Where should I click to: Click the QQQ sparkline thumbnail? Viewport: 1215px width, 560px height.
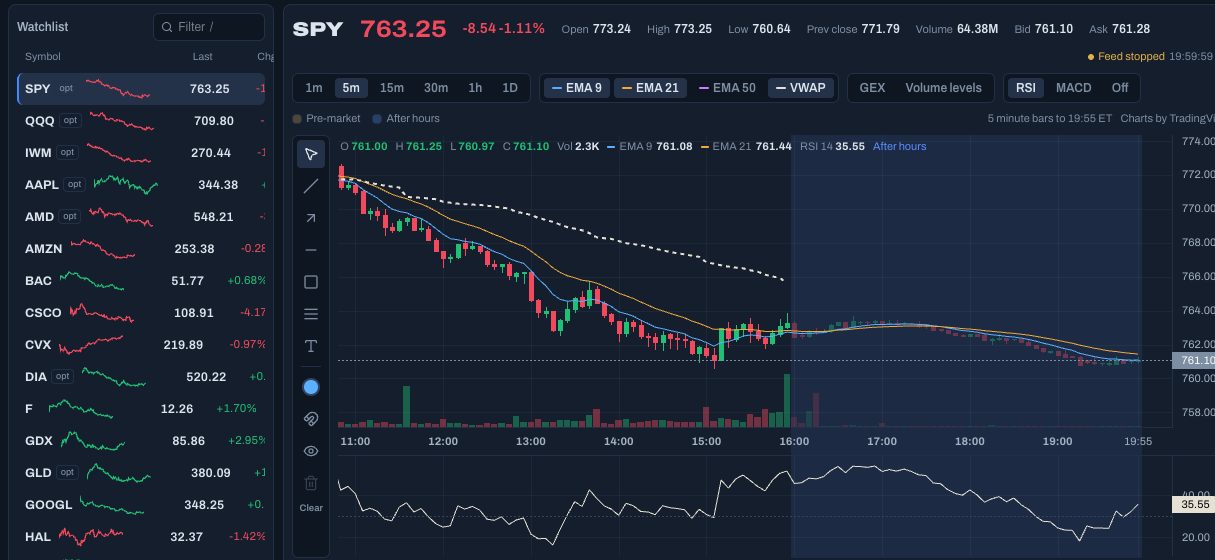click(120, 121)
